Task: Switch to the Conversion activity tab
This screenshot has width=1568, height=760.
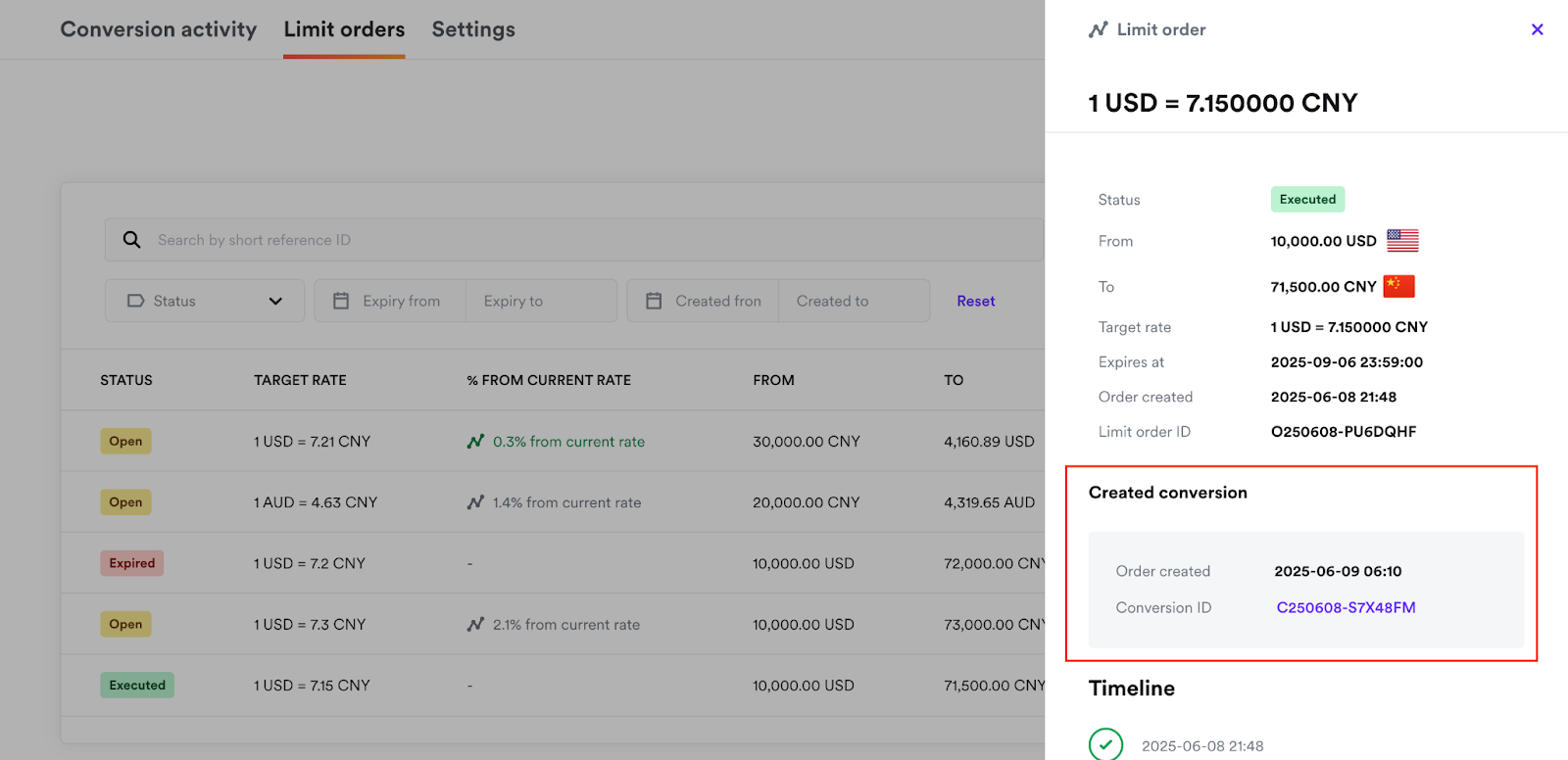Action: [159, 29]
